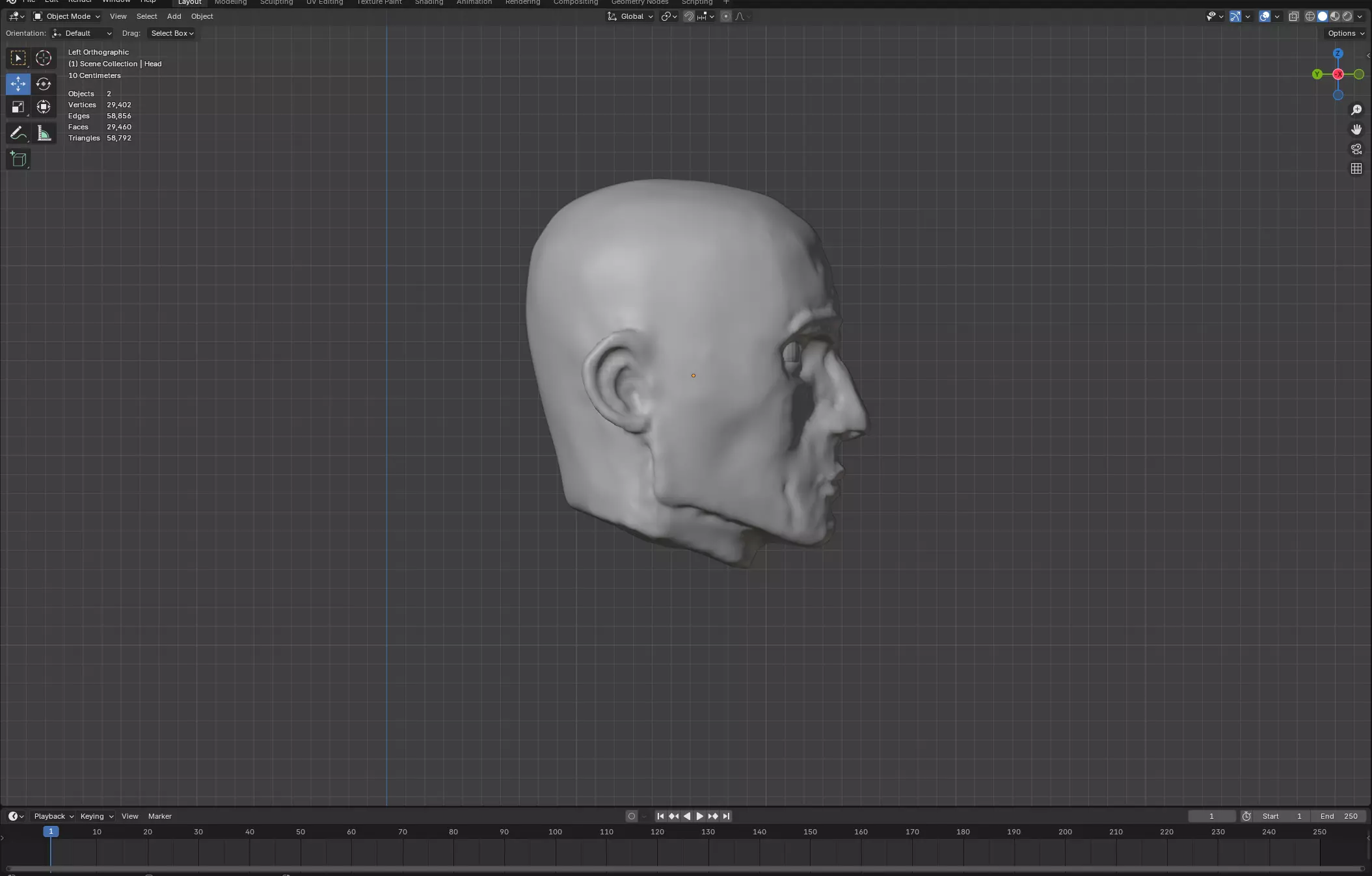Click the camera view icon
This screenshot has width=1372, height=876.
click(x=1356, y=149)
